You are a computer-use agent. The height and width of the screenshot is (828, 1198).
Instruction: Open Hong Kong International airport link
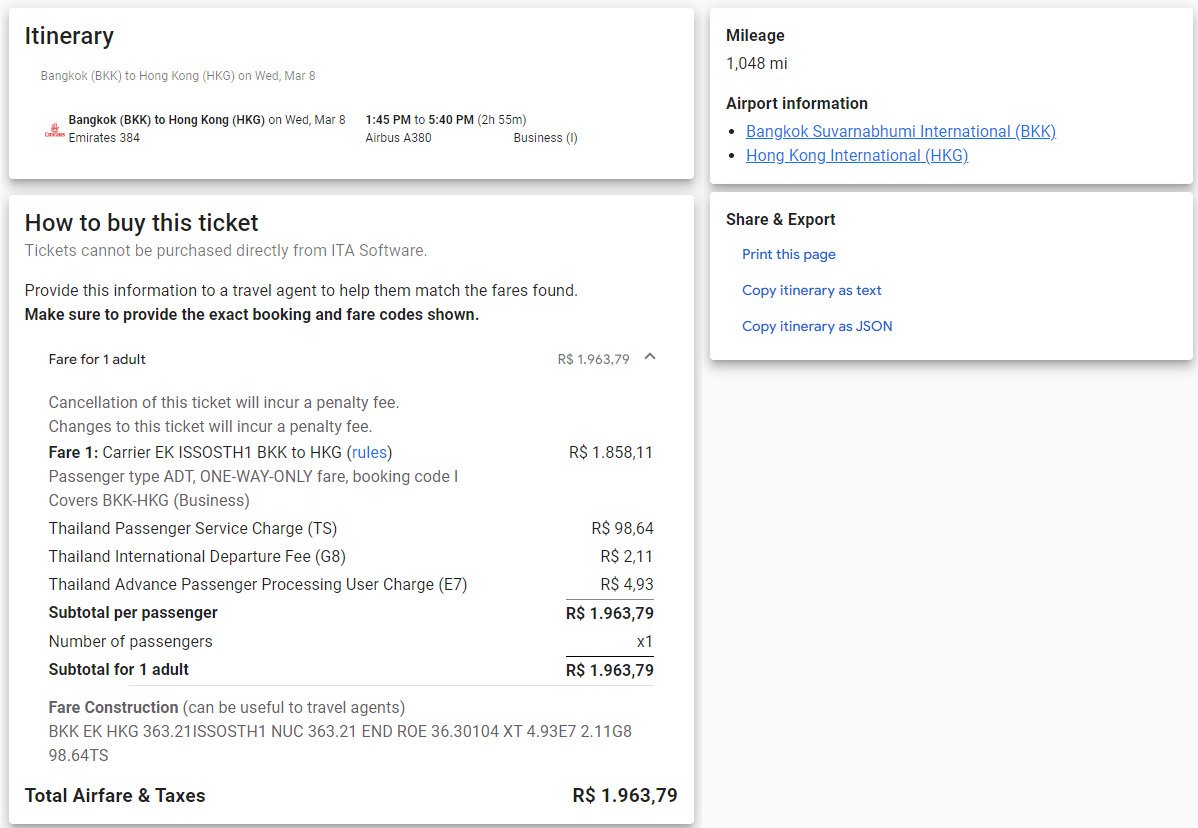click(856, 155)
